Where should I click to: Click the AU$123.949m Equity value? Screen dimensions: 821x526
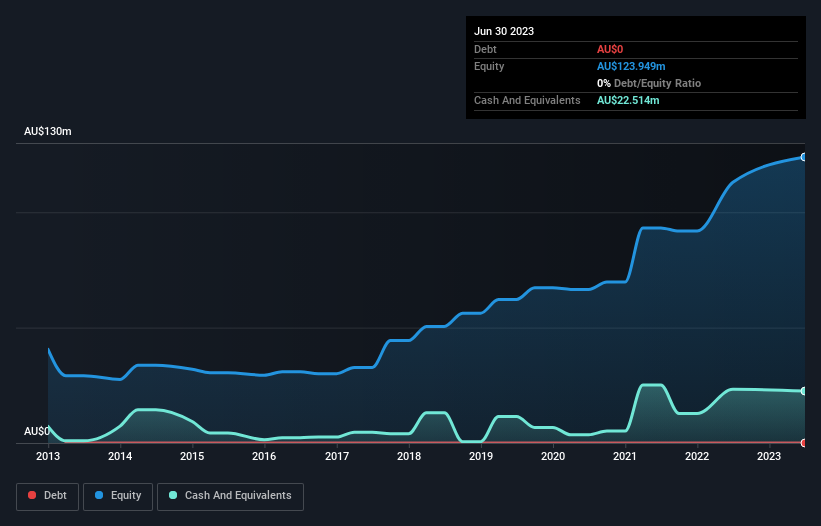(631, 66)
